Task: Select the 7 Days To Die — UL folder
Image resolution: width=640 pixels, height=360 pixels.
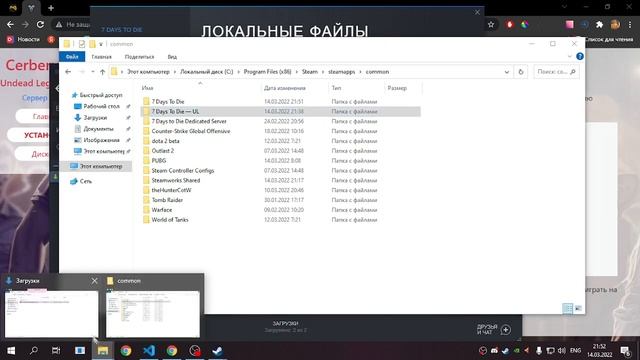Action: click(281, 111)
